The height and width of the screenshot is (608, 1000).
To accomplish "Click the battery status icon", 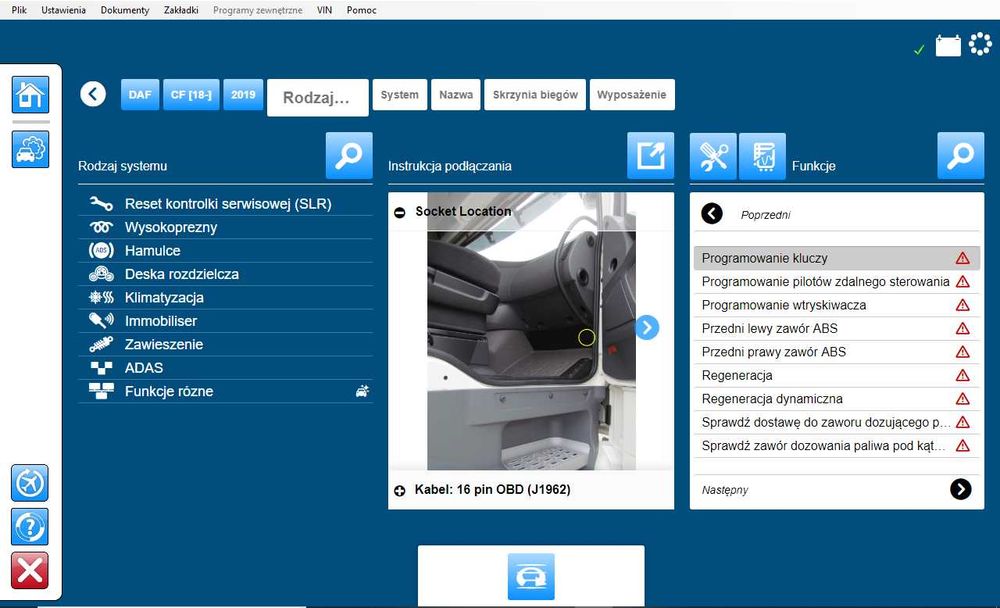I will point(948,46).
